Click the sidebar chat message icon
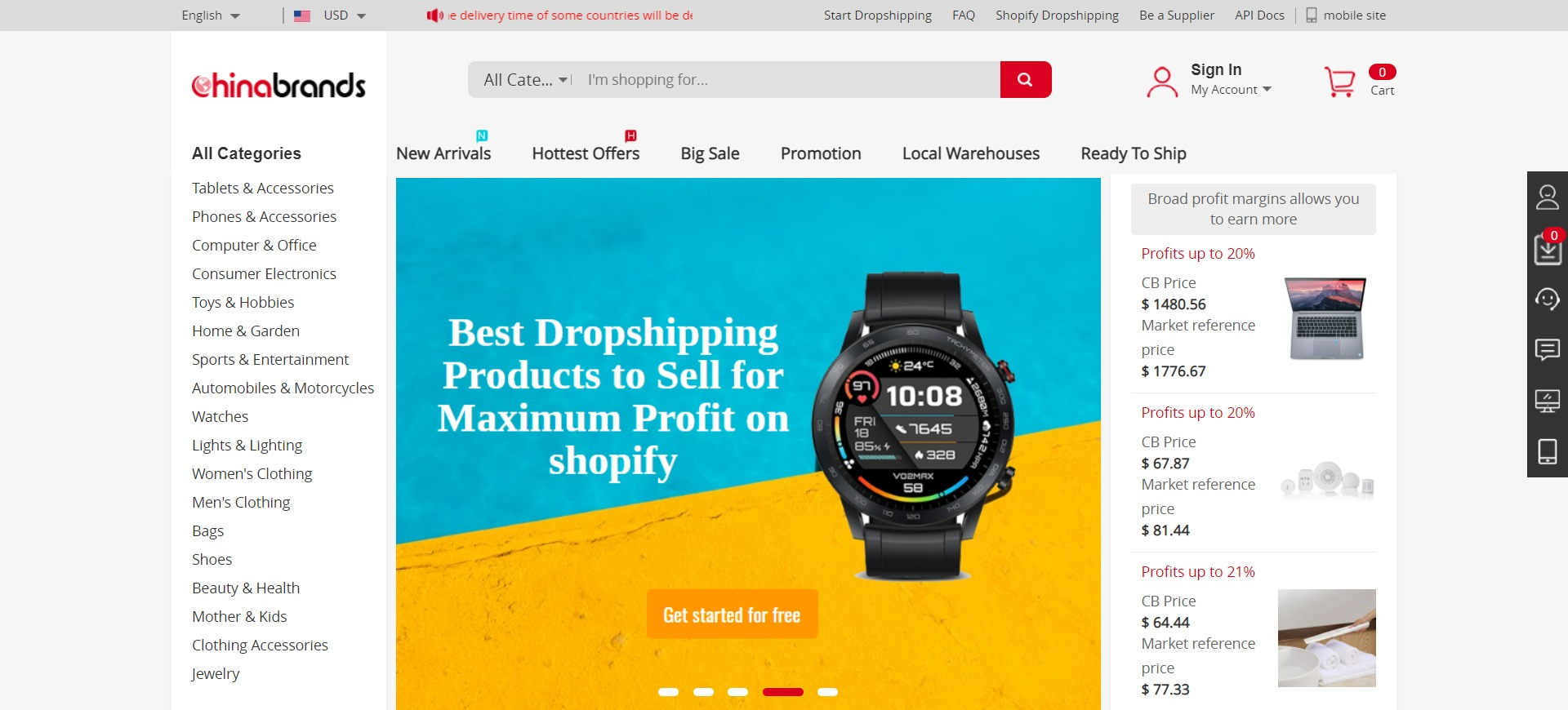 point(1548,350)
